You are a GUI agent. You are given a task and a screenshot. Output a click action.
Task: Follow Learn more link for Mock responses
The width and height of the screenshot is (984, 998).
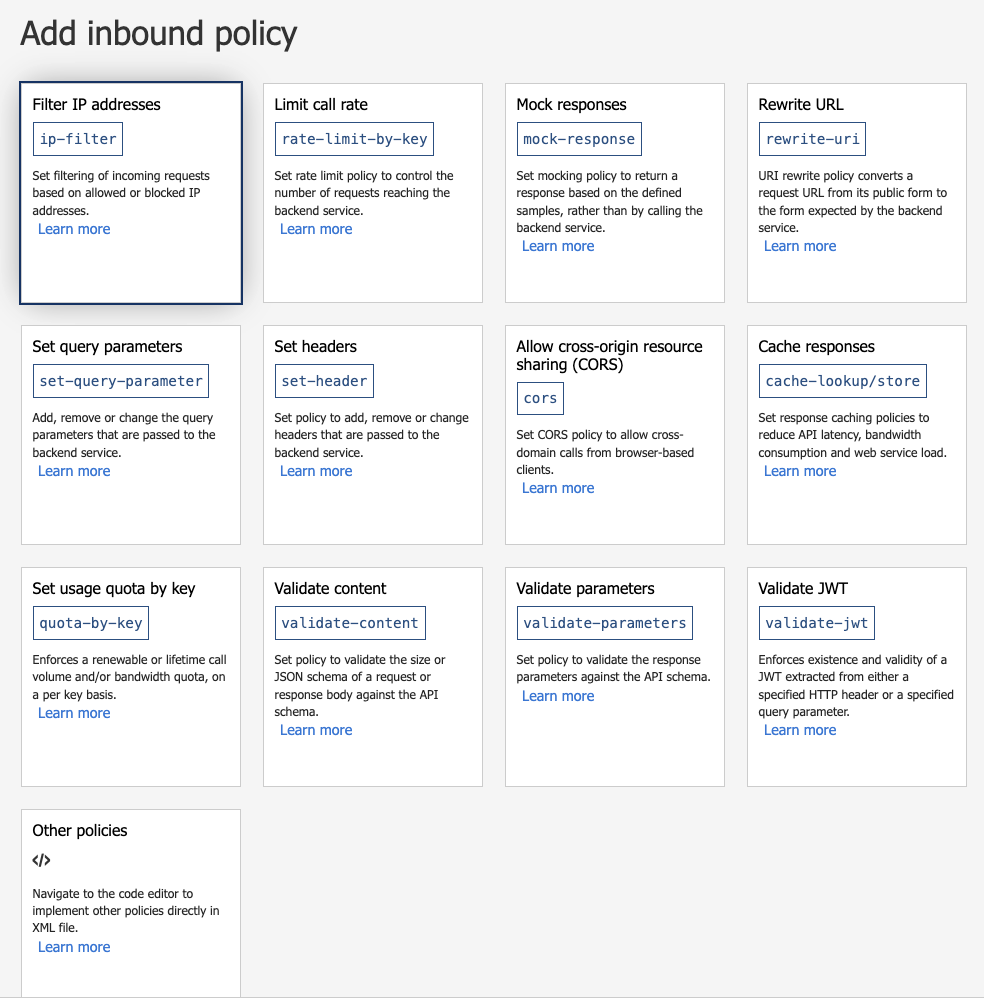point(558,246)
